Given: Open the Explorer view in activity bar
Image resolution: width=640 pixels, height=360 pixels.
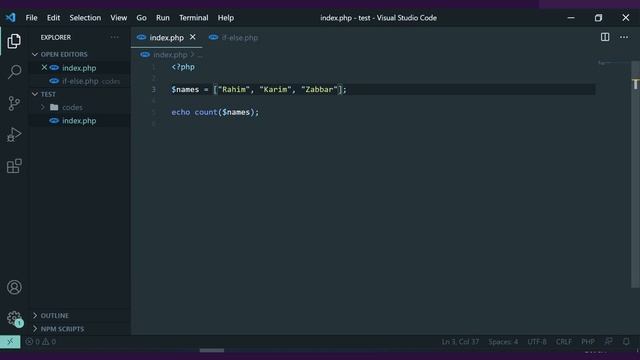Looking at the screenshot, I should (x=14, y=41).
